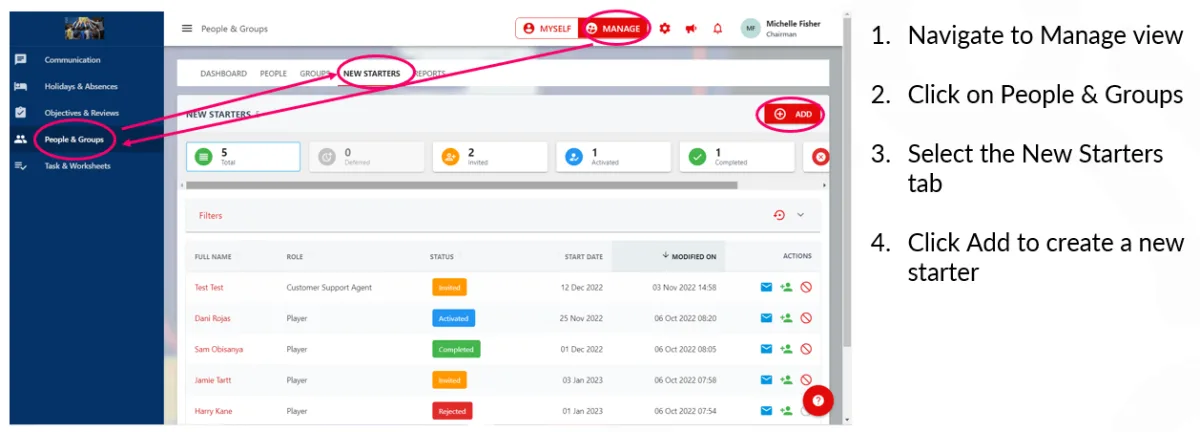Click the envelope icon for Jamie Tartt
The image size is (1200, 432).
click(767, 380)
